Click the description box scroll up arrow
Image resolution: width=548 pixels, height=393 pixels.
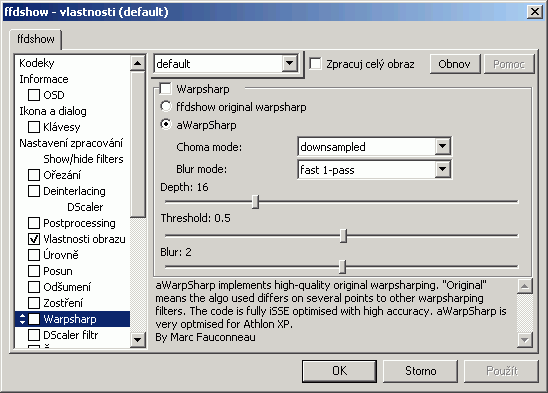(x=524, y=286)
